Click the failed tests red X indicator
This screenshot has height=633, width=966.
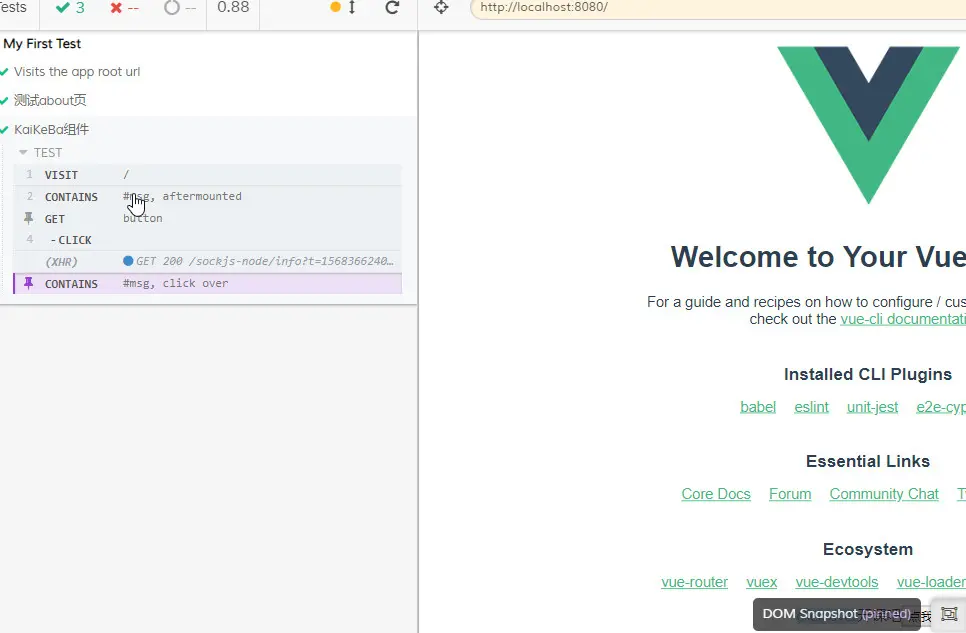124,7
